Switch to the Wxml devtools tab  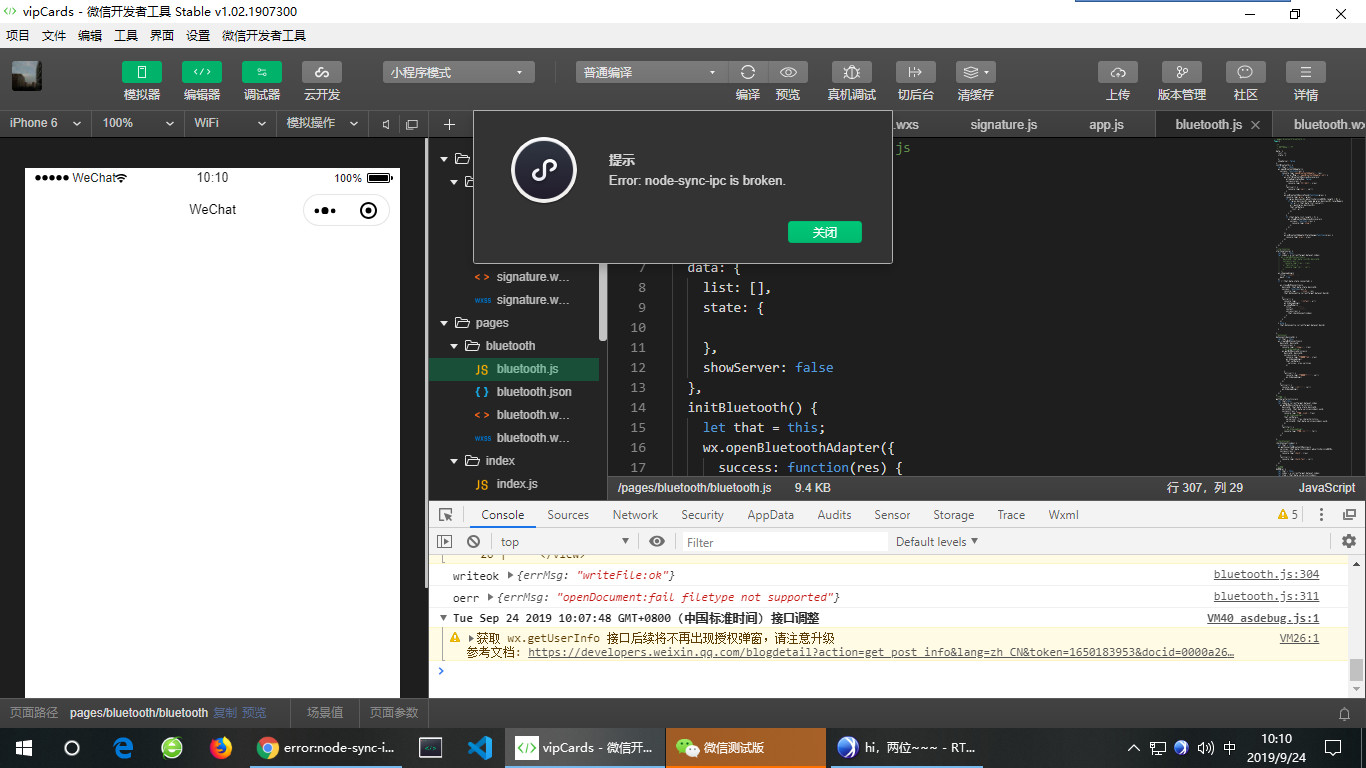tap(1064, 515)
